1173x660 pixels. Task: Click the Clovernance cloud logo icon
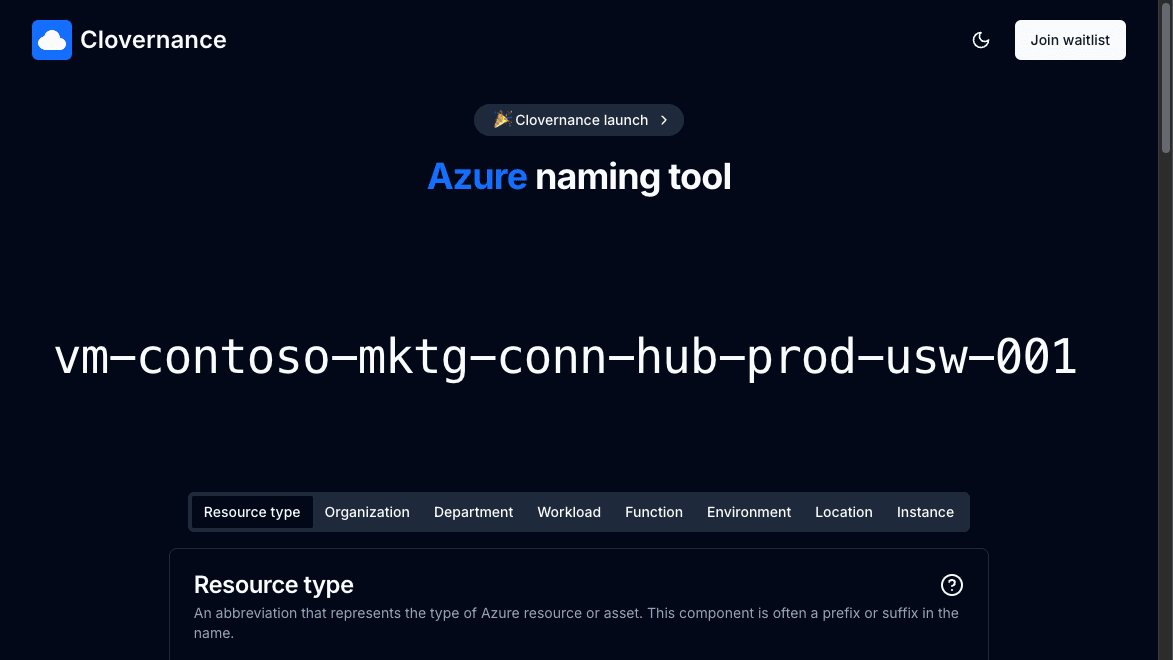point(52,40)
